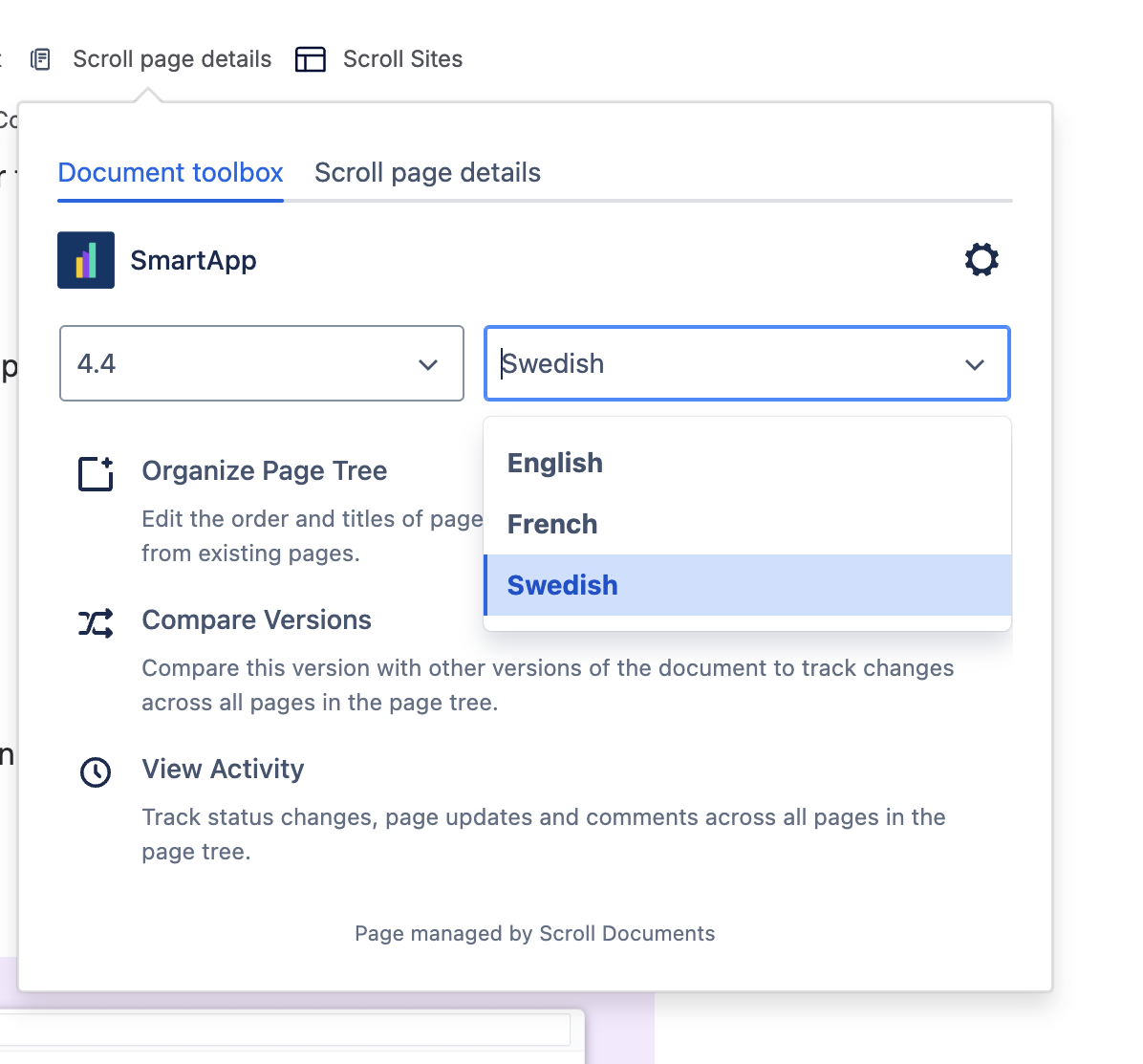Viewport: 1143px width, 1064px height.
Task: Click the Compare Versions shuffle icon
Action: [x=95, y=622]
